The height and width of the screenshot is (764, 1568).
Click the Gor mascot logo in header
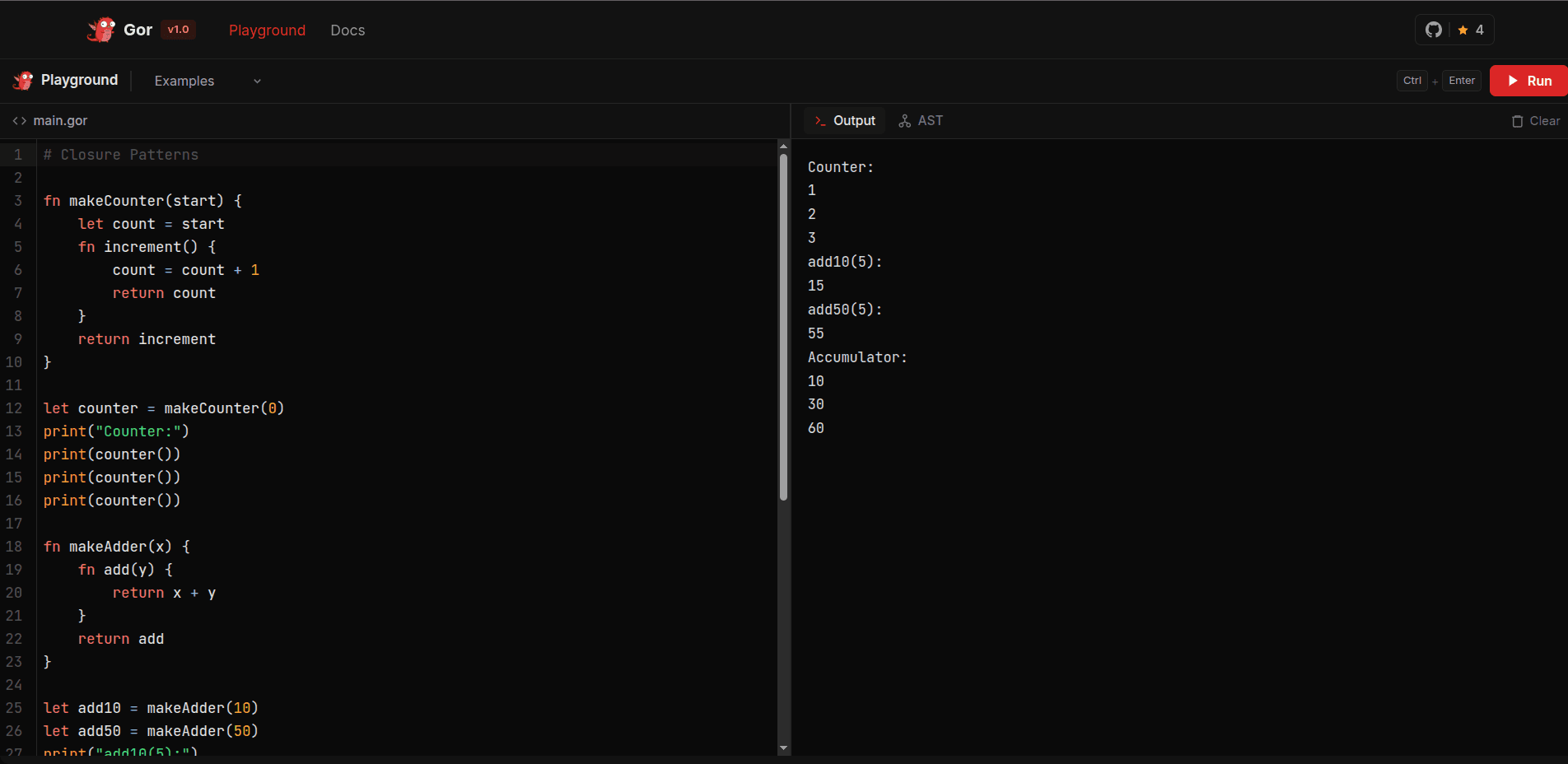click(101, 30)
